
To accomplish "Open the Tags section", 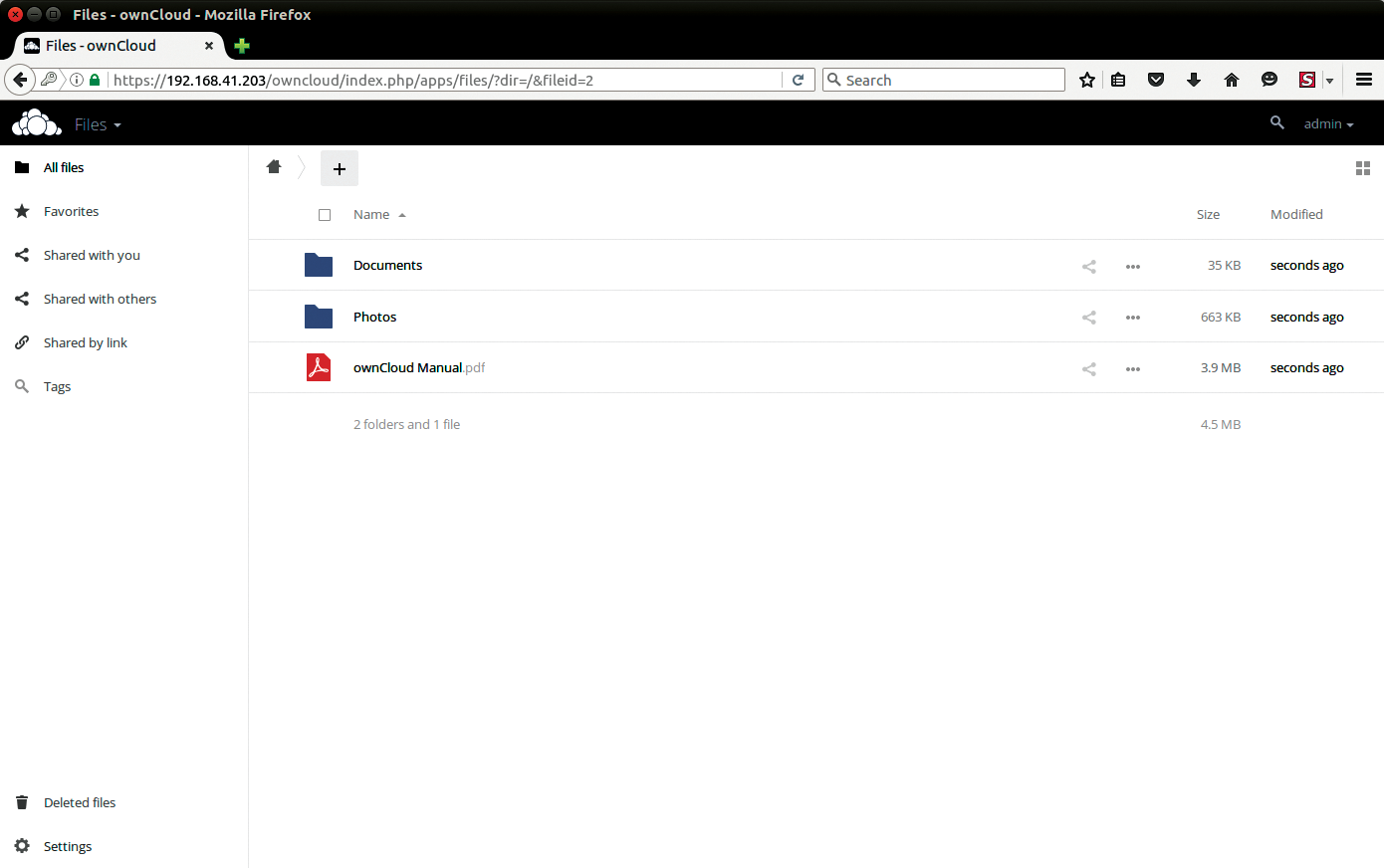I will tap(21, 386).
